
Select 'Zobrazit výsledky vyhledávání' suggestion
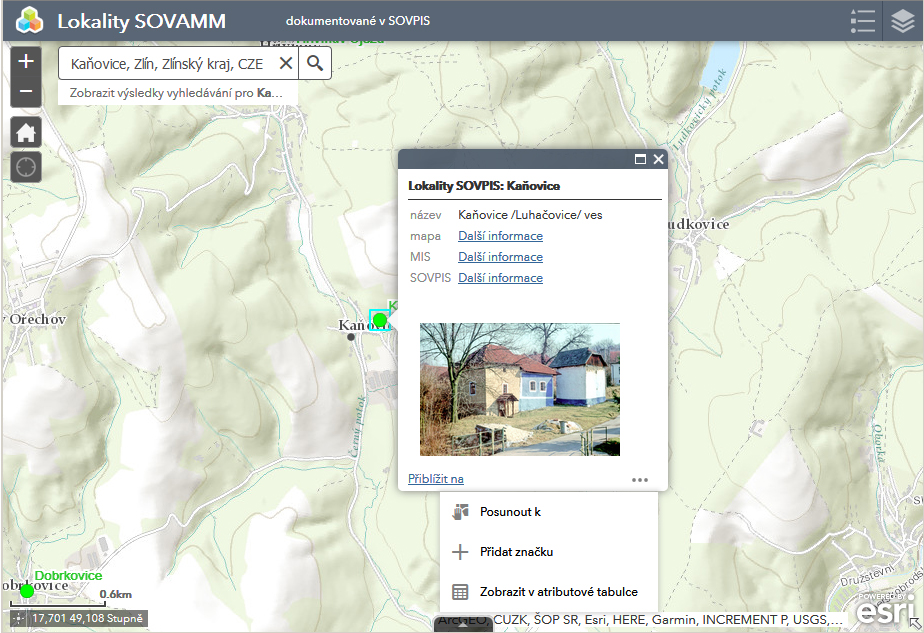177,93
